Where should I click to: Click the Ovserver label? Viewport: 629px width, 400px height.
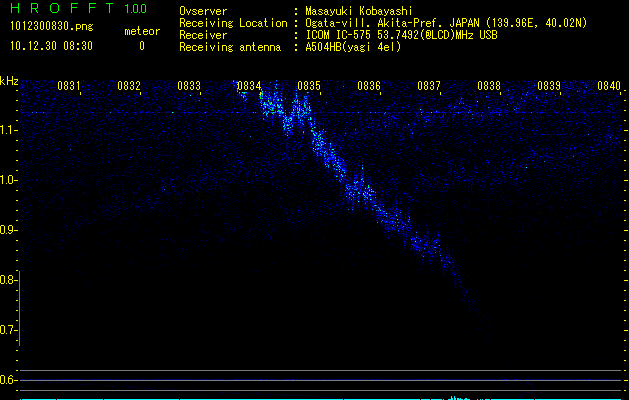pos(203,11)
